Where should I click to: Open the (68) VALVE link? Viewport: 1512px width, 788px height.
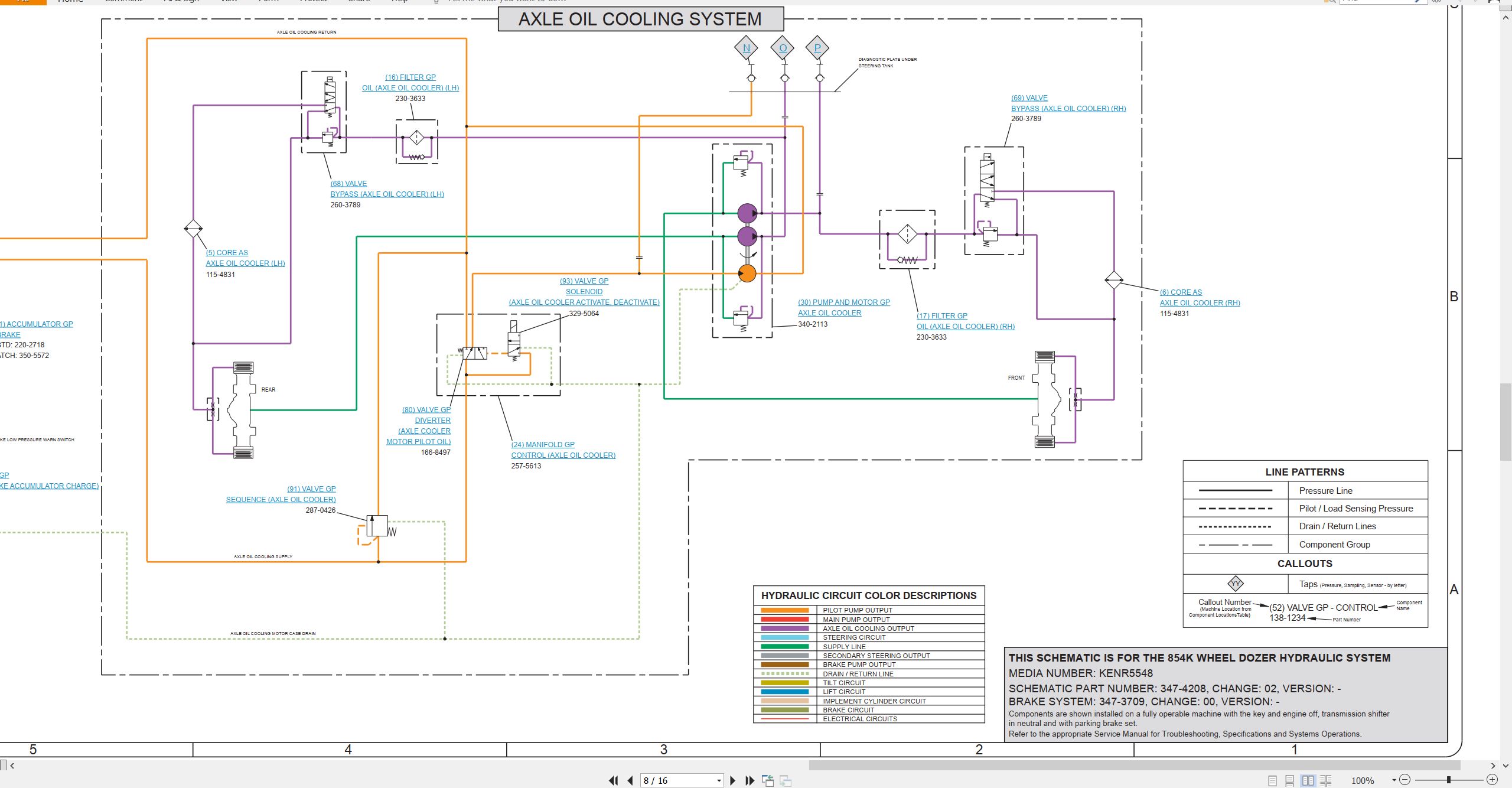point(348,183)
